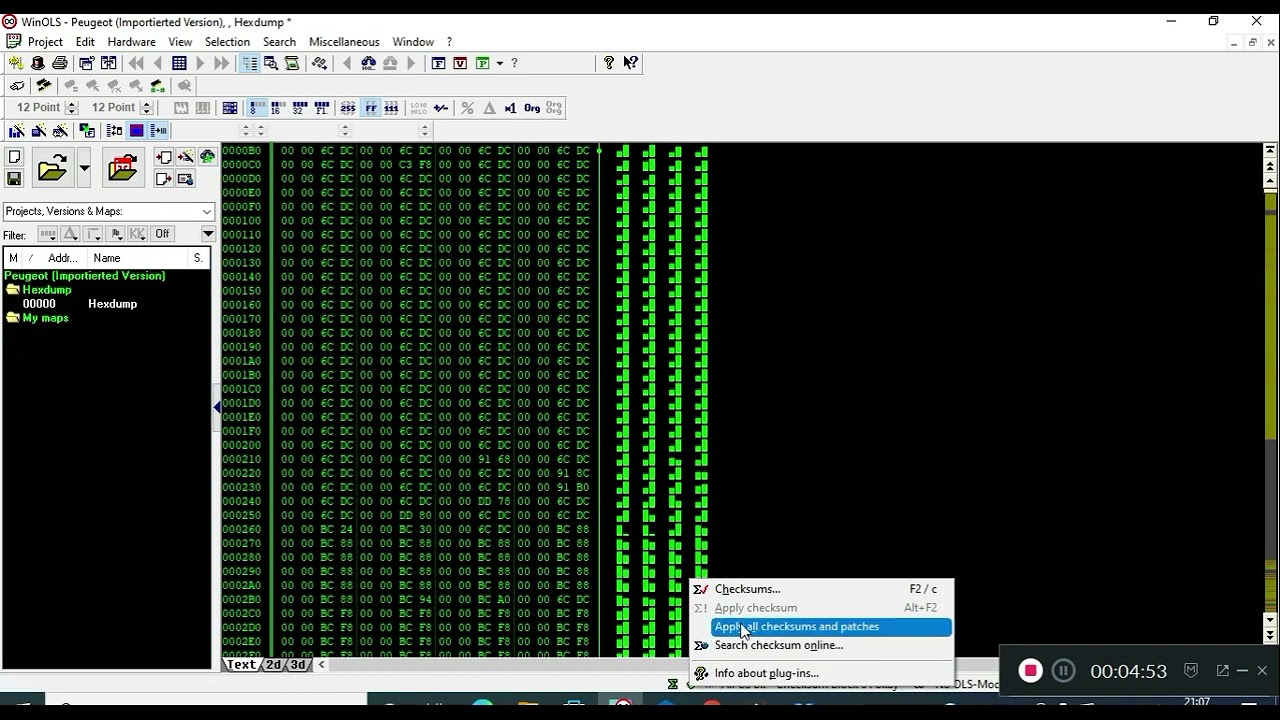Toggle 16-bit display mode
The height and width of the screenshot is (720, 1280).
(278, 108)
